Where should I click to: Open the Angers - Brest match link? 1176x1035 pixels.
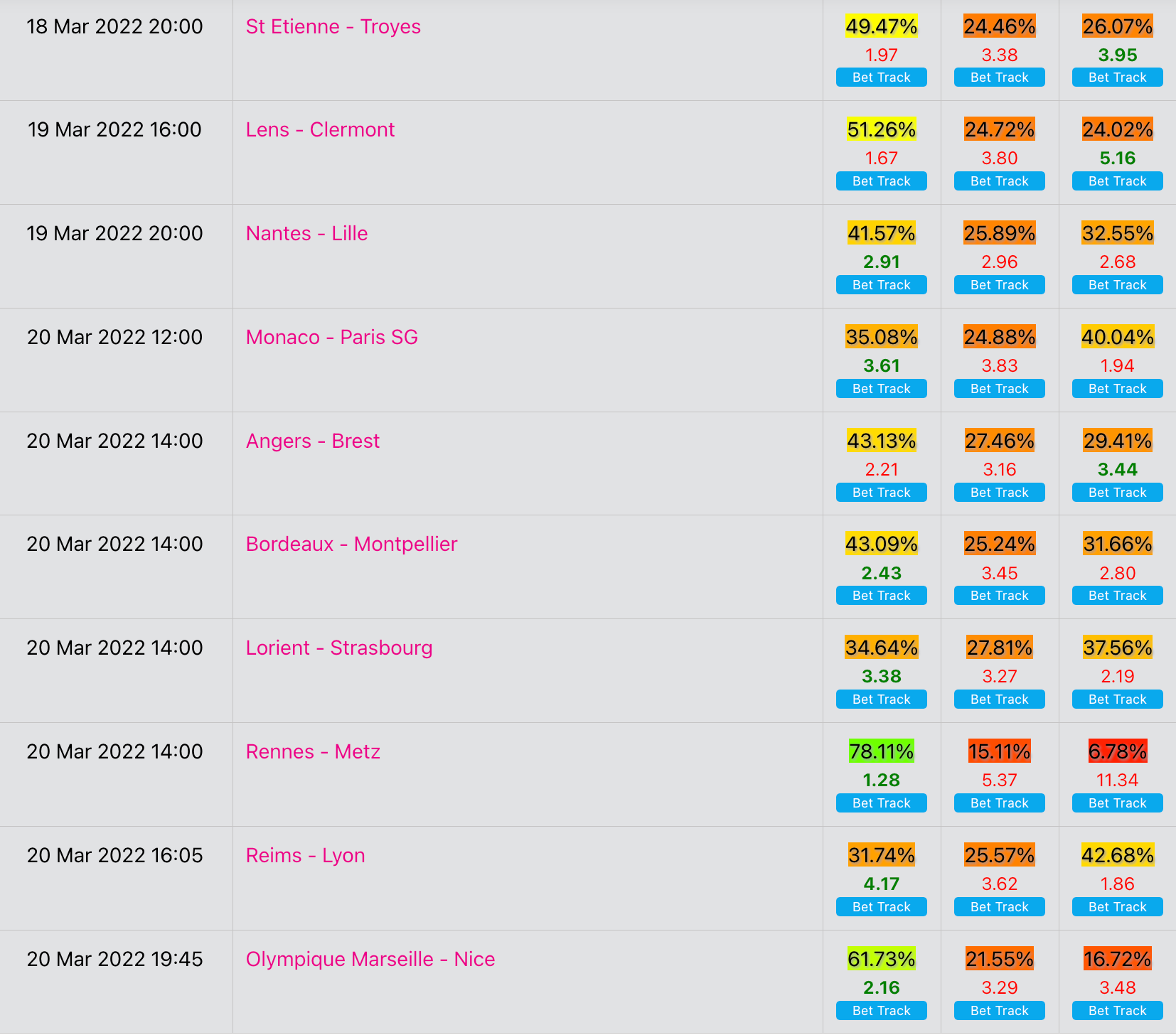point(312,441)
